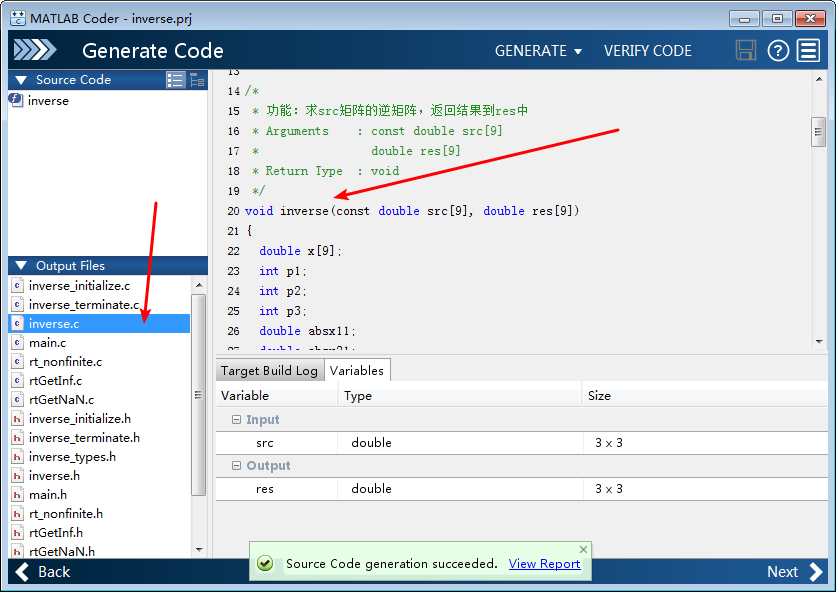Click the inverse_terminate.c file icon
This screenshot has height=592, width=836.
17,305
